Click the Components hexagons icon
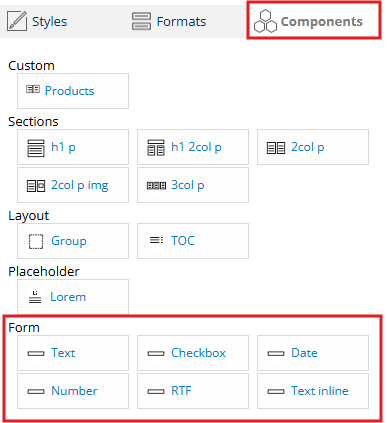This screenshot has width=387, height=423. click(265, 21)
